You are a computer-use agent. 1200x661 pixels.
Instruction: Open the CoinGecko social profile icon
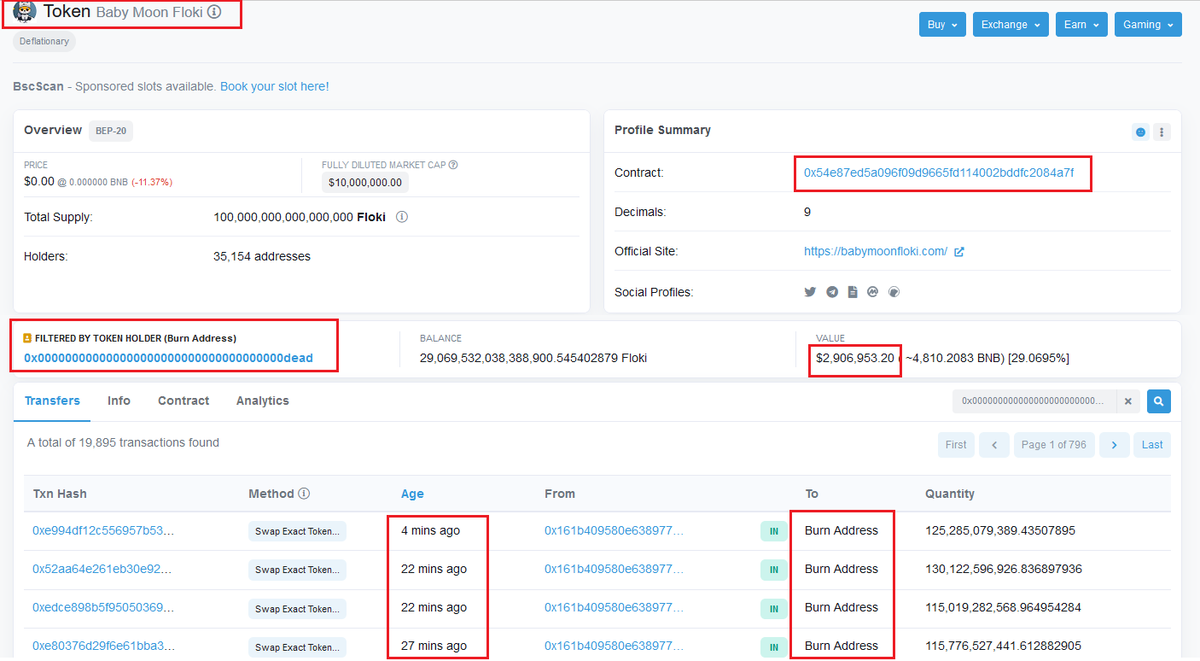tap(894, 292)
